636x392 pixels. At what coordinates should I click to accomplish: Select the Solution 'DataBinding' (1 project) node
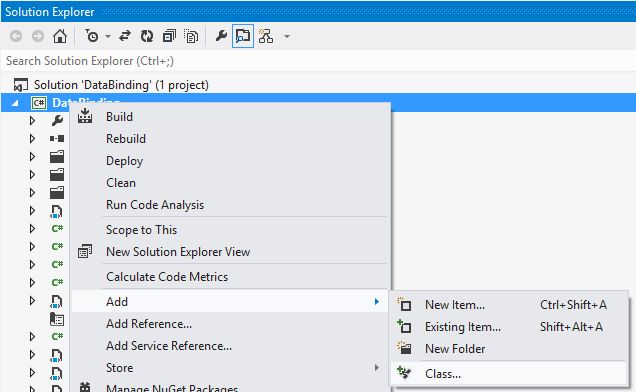point(121,85)
